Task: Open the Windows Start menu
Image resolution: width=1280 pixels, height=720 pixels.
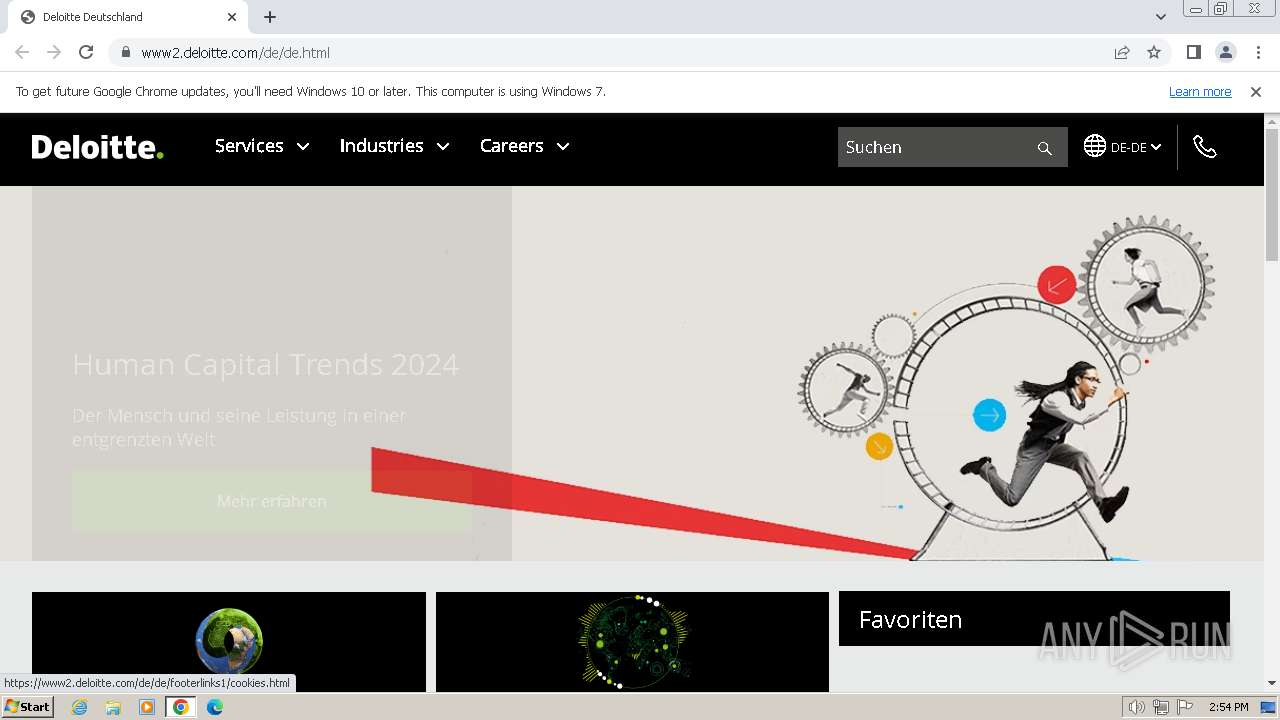Action: coord(27,707)
